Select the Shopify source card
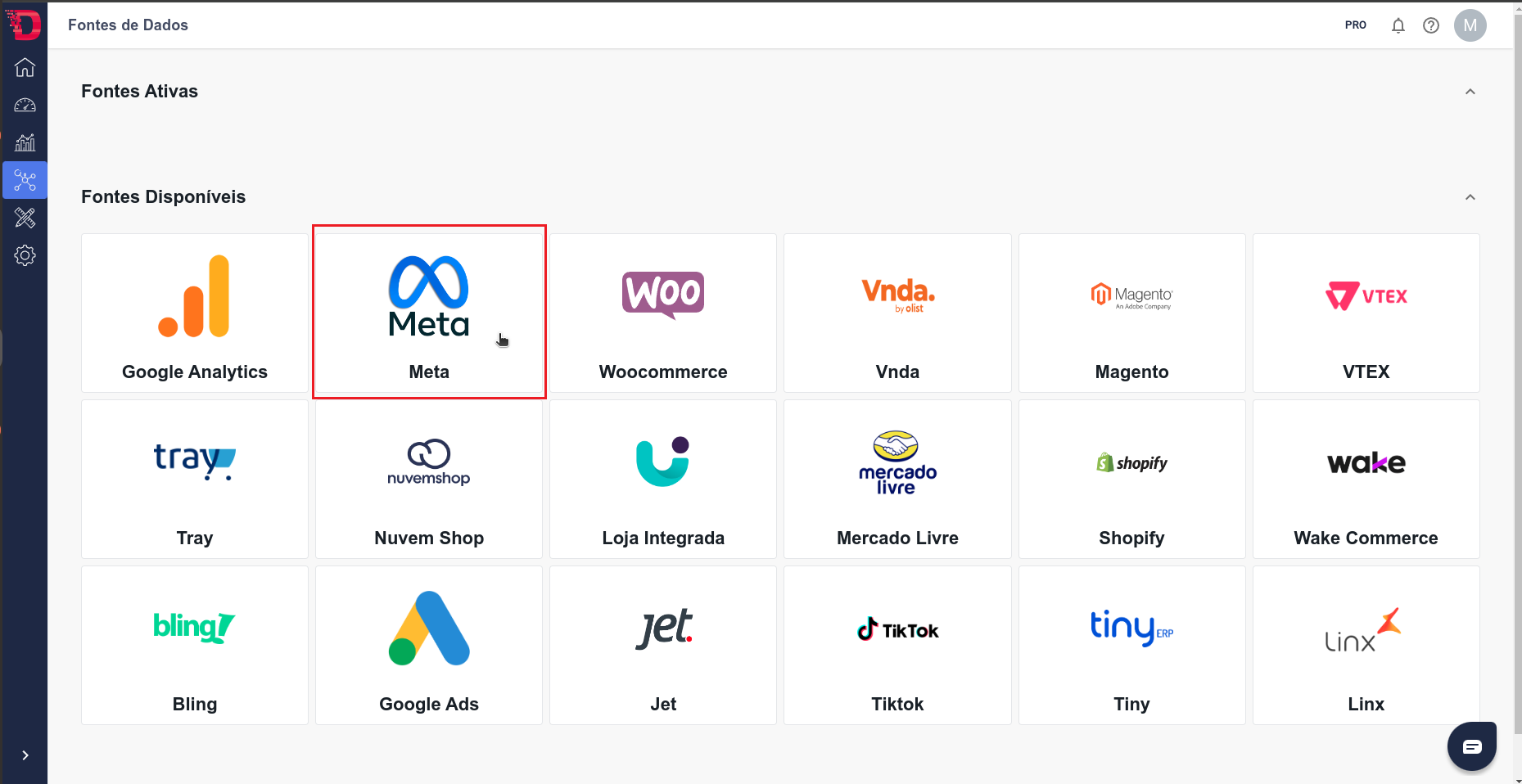 (x=1132, y=479)
